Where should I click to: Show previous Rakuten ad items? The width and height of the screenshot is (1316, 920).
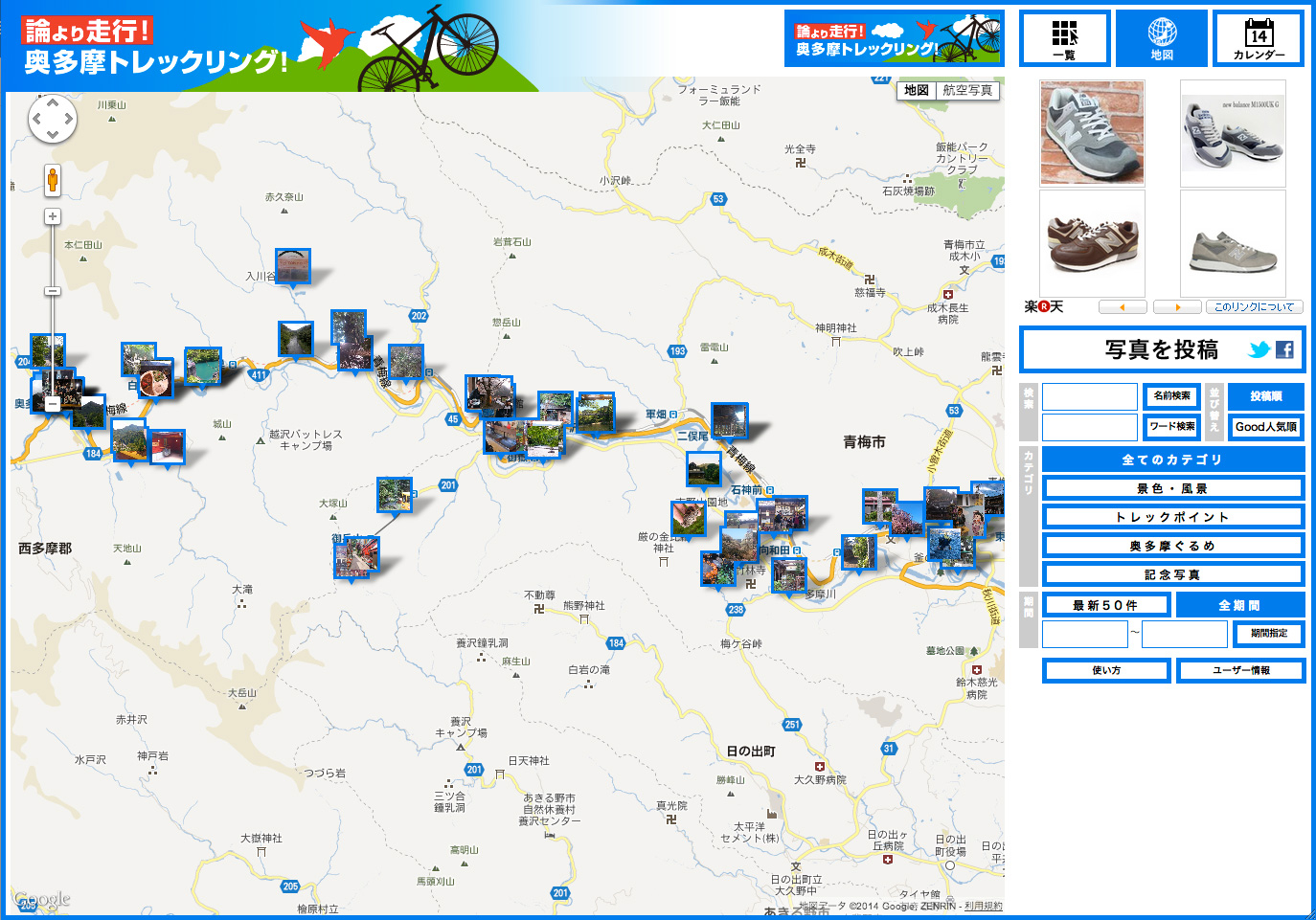[x=1123, y=307]
